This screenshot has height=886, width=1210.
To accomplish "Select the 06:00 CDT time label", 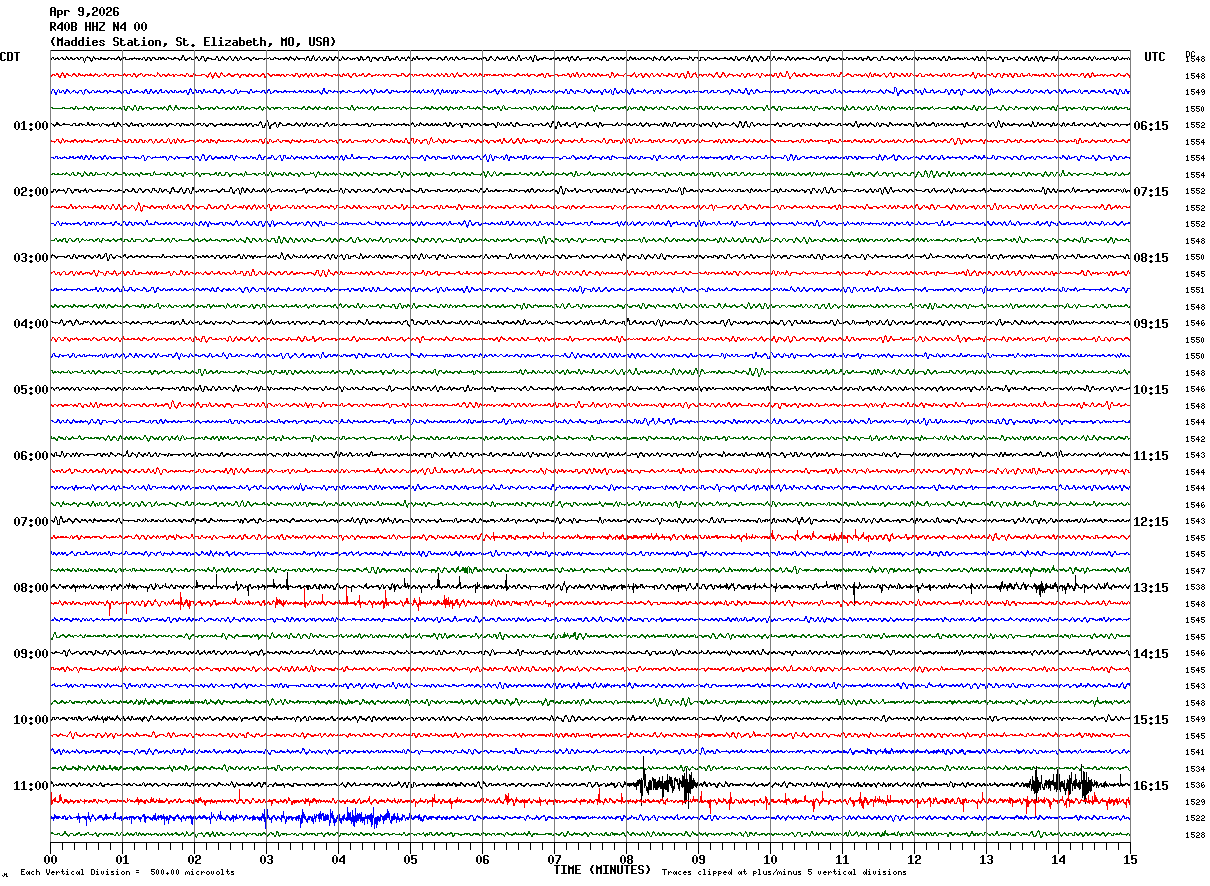I will click(31, 456).
